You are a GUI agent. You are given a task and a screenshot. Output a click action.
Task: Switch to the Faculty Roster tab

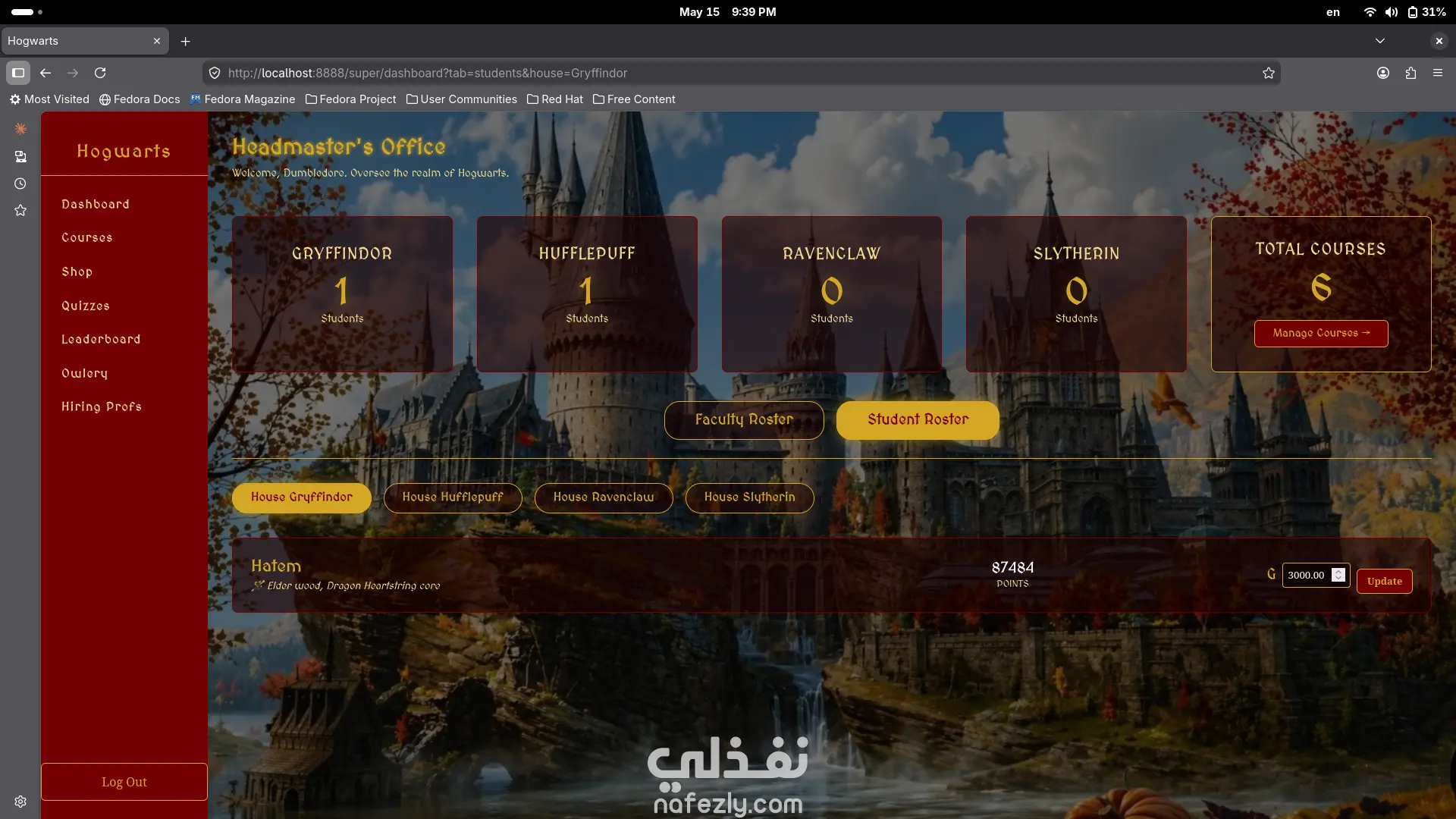point(744,420)
